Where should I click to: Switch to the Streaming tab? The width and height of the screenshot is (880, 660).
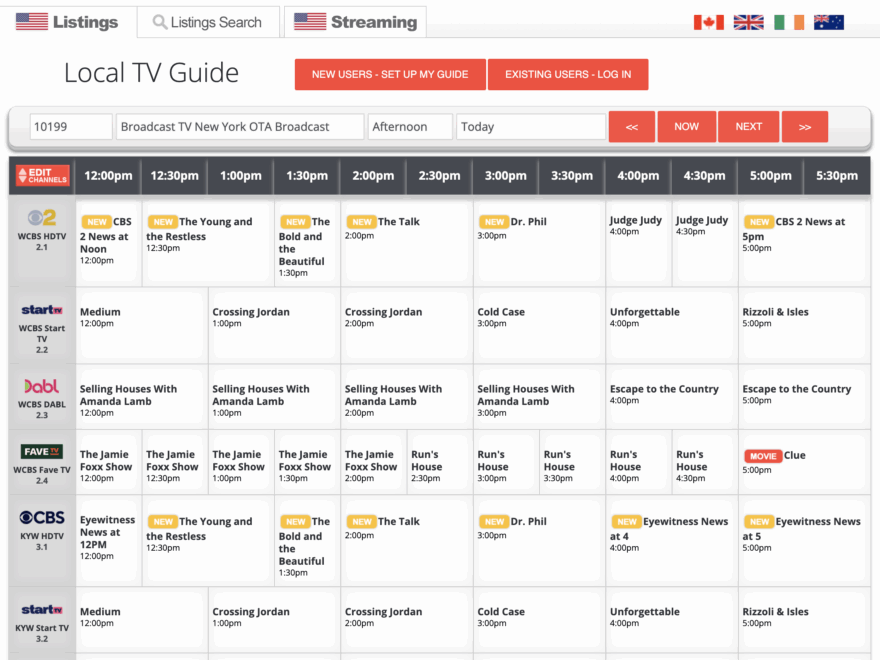pyautogui.click(x=354, y=20)
